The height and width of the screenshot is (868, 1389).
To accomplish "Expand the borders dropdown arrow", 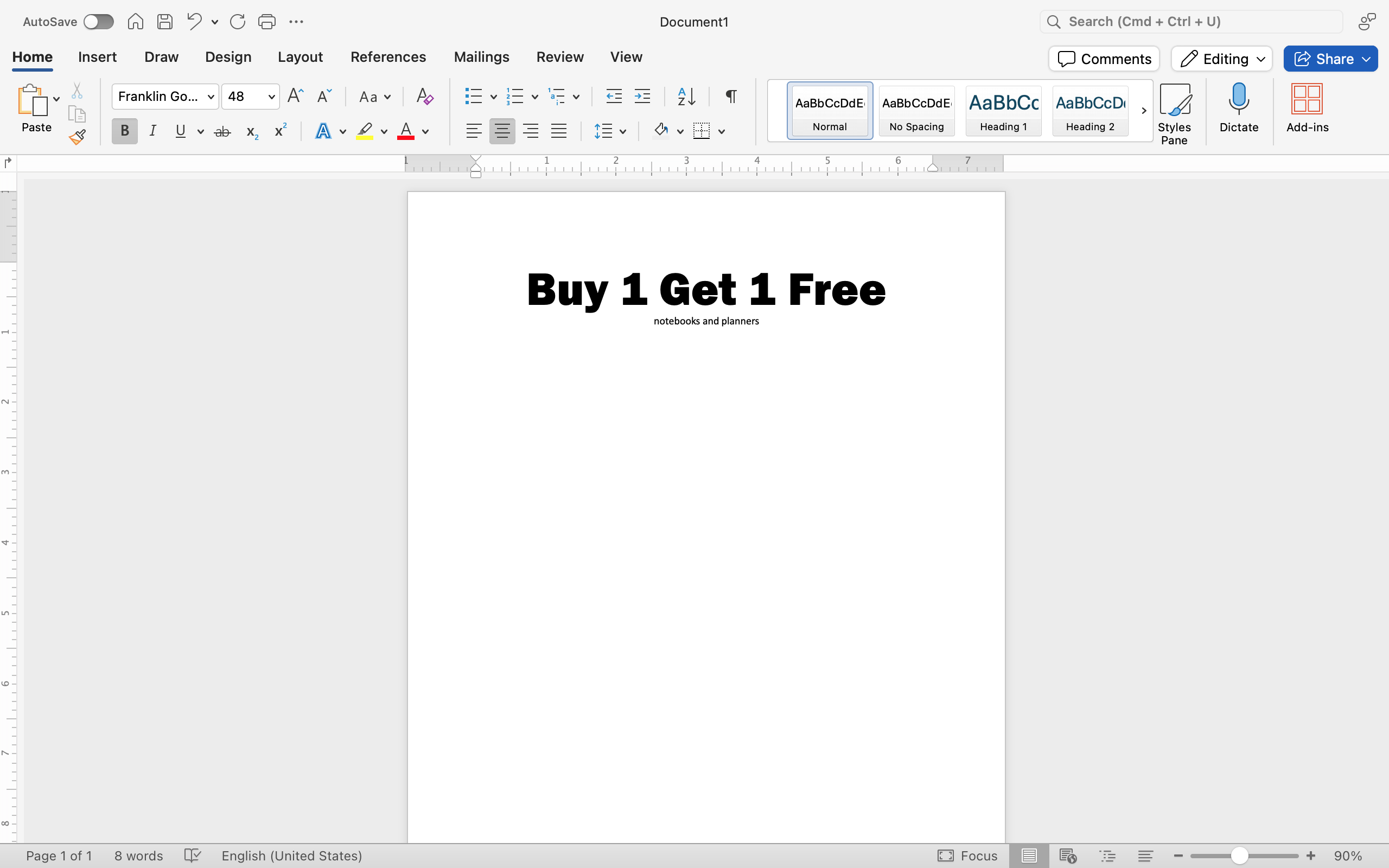I will (722, 132).
